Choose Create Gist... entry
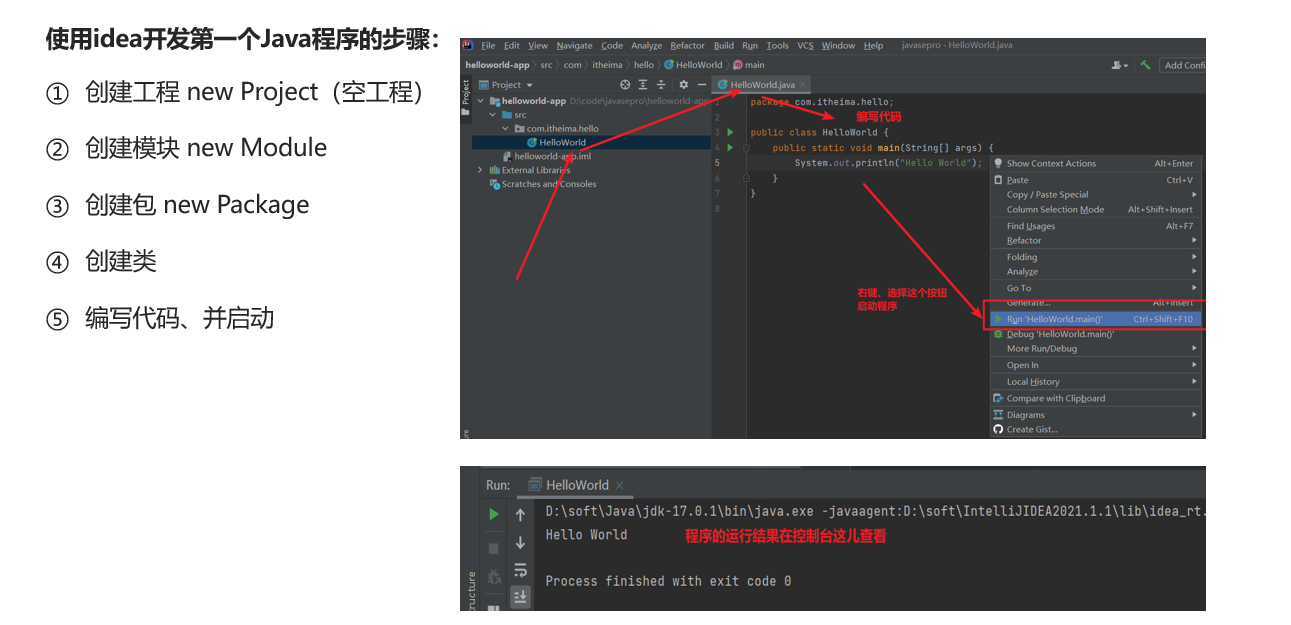 coord(1095,429)
